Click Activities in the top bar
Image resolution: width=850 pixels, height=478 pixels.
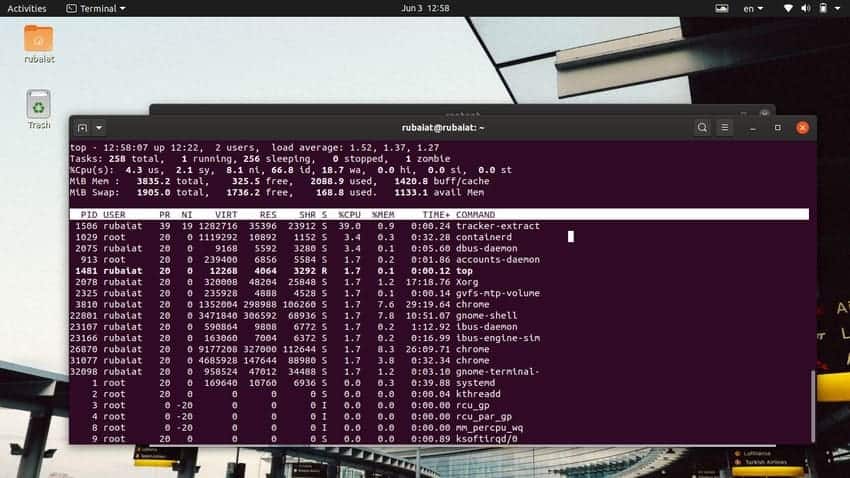point(26,8)
